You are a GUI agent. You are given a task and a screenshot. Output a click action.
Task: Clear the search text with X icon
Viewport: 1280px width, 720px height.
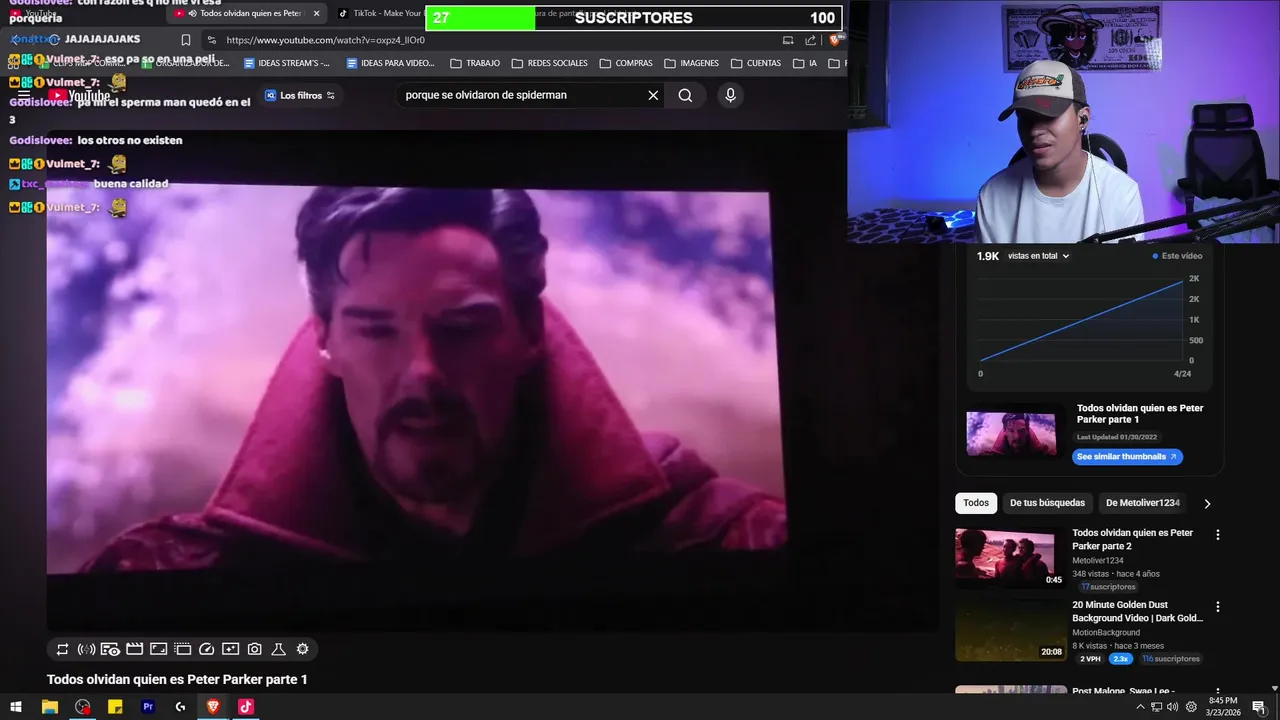653,95
